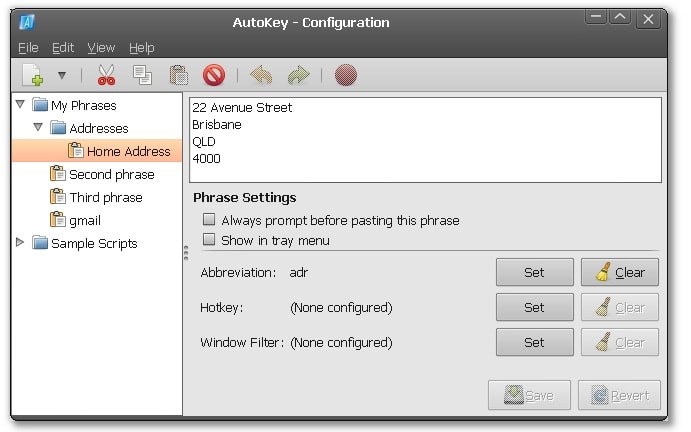Click the New item icon in toolbar
The width and height of the screenshot is (691, 432).
(33, 75)
